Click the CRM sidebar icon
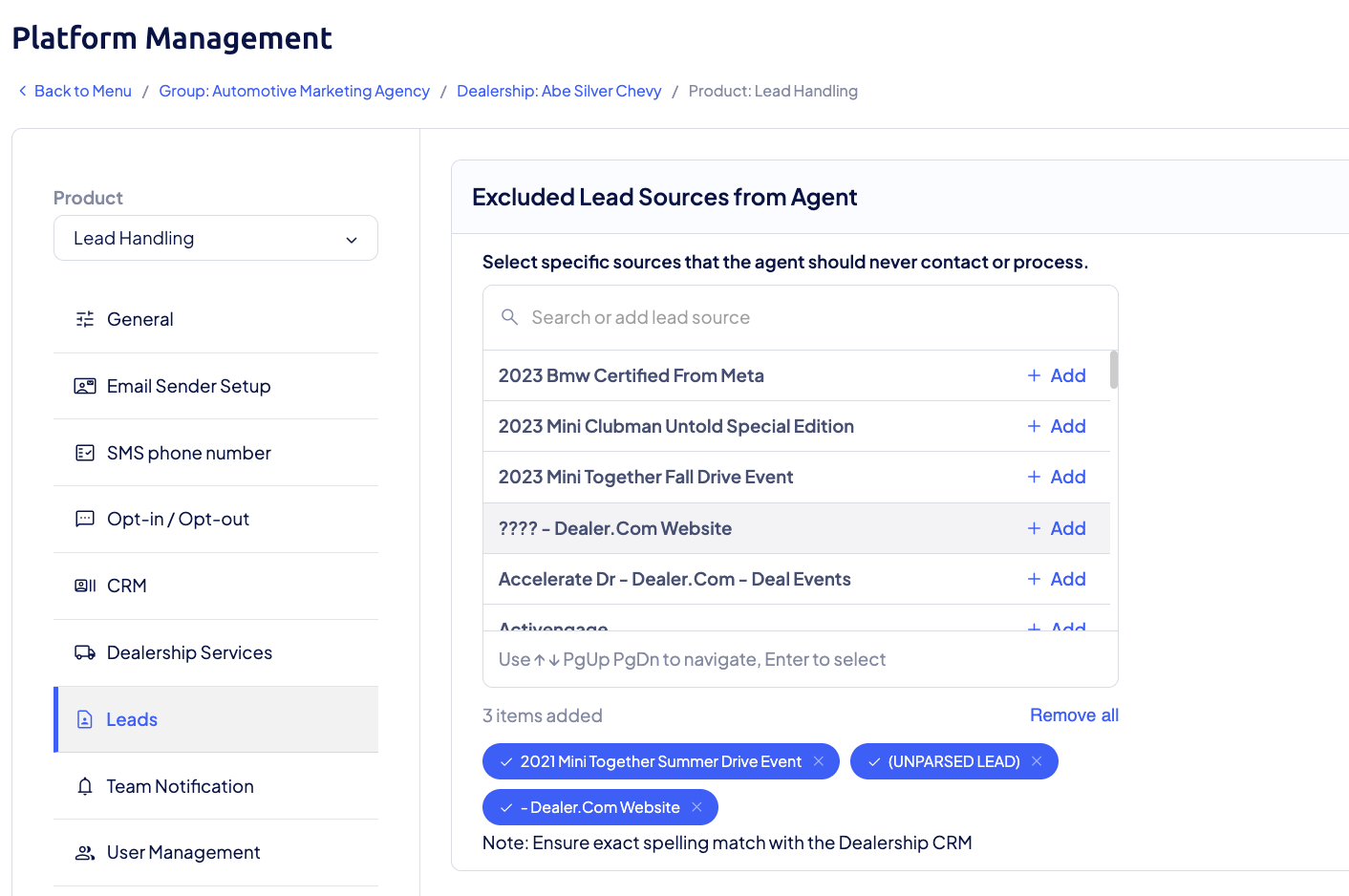1349x896 pixels. click(x=85, y=586)
